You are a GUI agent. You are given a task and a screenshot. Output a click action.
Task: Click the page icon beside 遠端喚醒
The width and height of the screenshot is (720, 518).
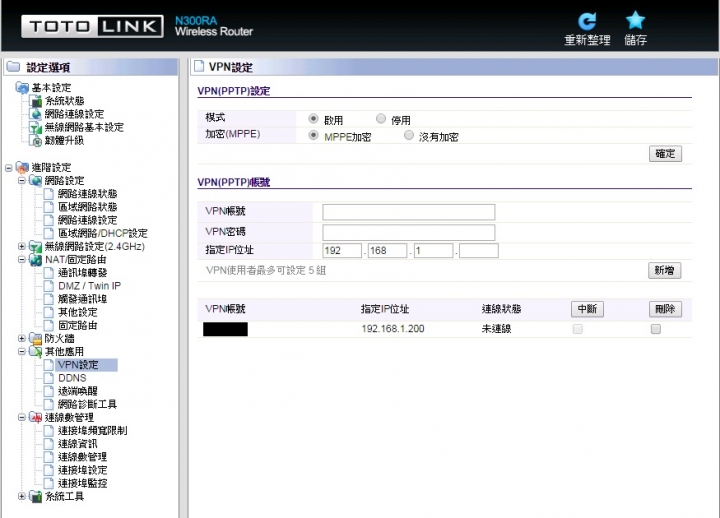click(49, 391)
